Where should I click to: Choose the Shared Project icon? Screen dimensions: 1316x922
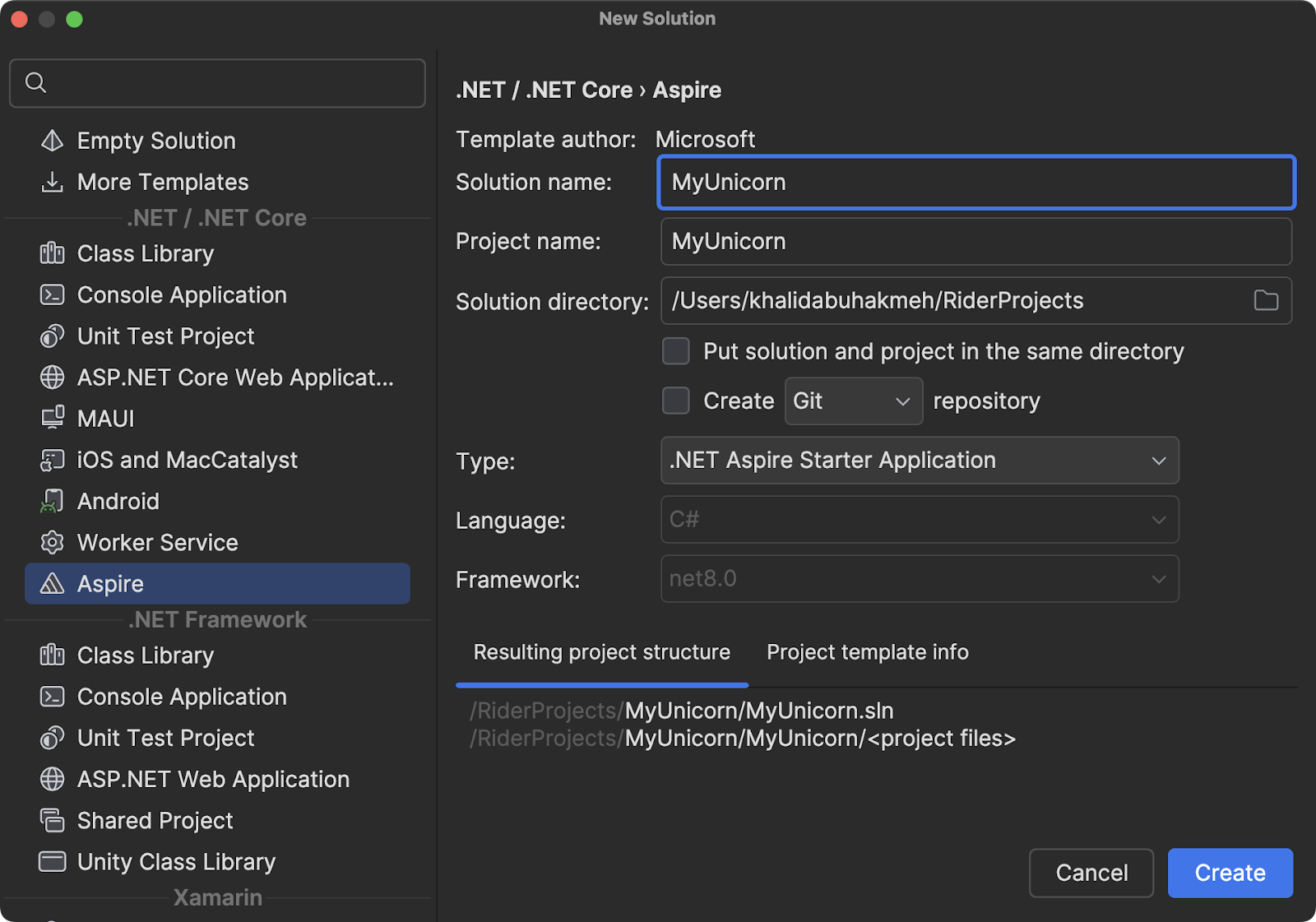(52, 820)
